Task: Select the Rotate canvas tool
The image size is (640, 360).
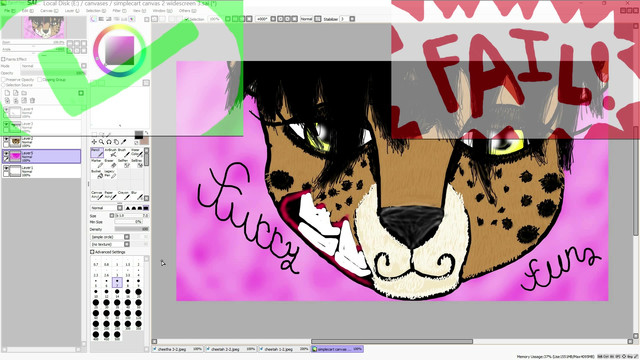Action: 109,142
